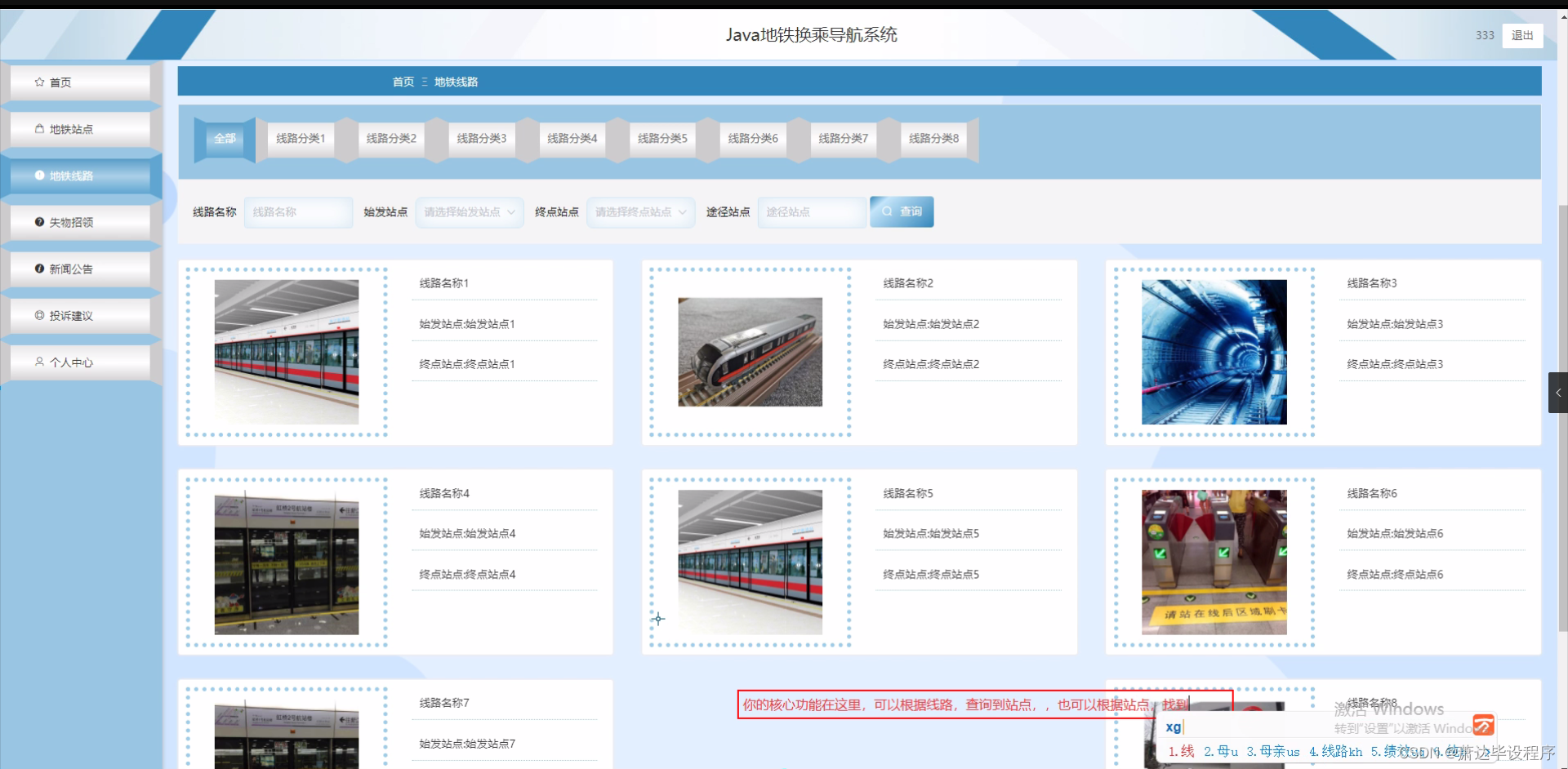
Task: Click the magnifier icon in 查询 button
Action: 887,211
